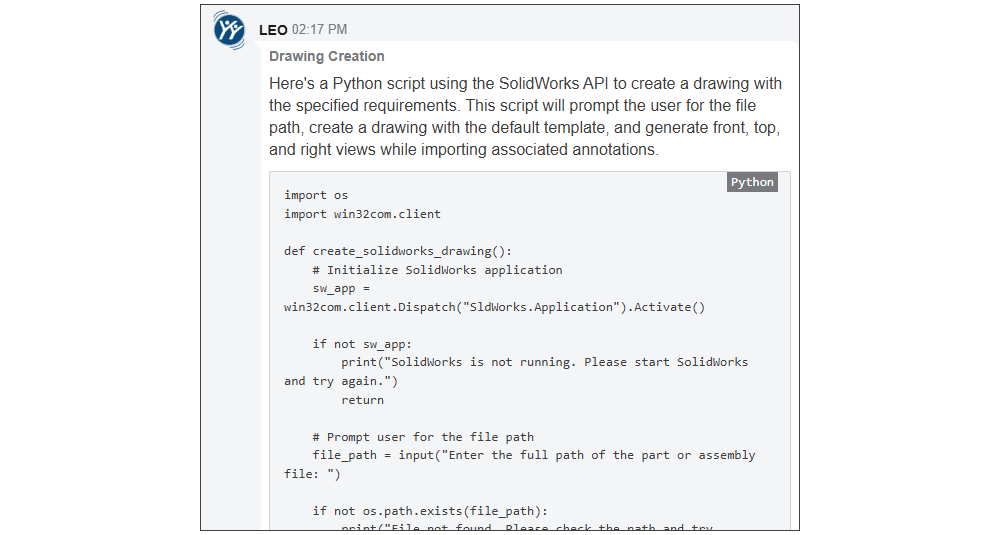Click the 'and try again.")' wrapped code line
Image resolution: width=1000 pixels, height=535 pixels.
point(341,381)
